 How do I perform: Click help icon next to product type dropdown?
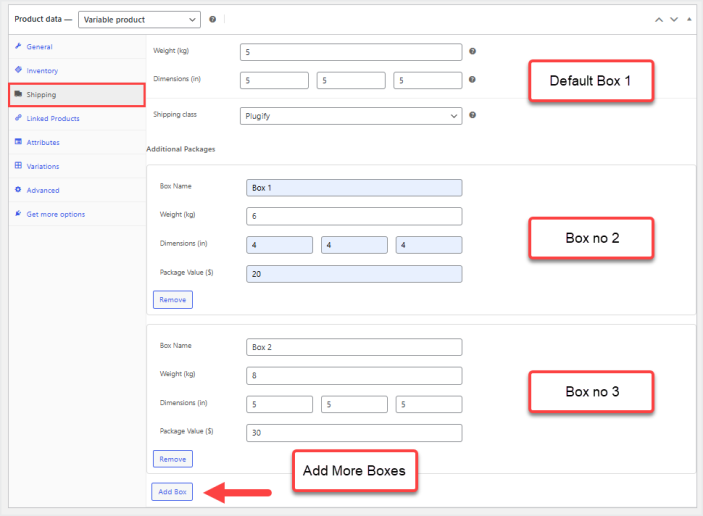213,19
